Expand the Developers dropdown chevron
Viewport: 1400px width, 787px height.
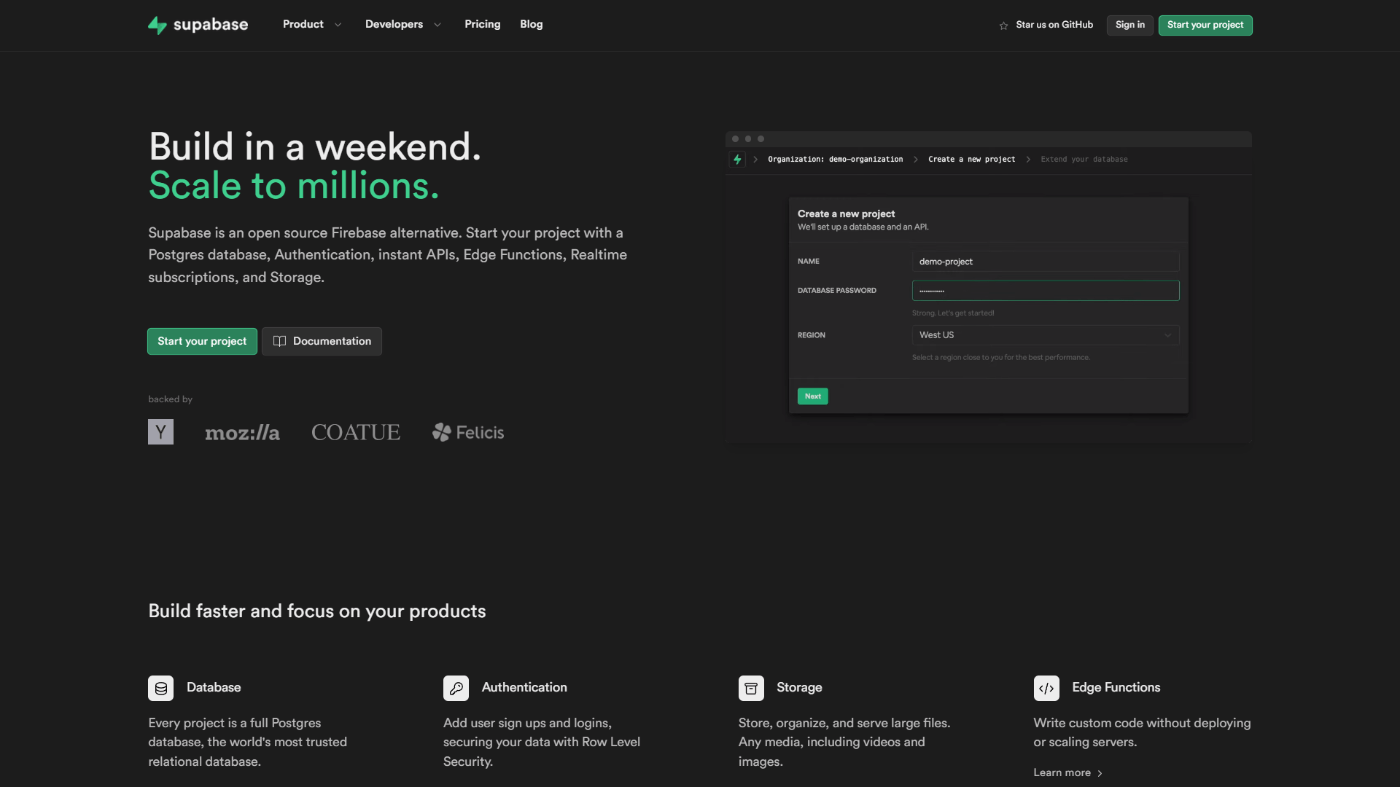[437, 25]
